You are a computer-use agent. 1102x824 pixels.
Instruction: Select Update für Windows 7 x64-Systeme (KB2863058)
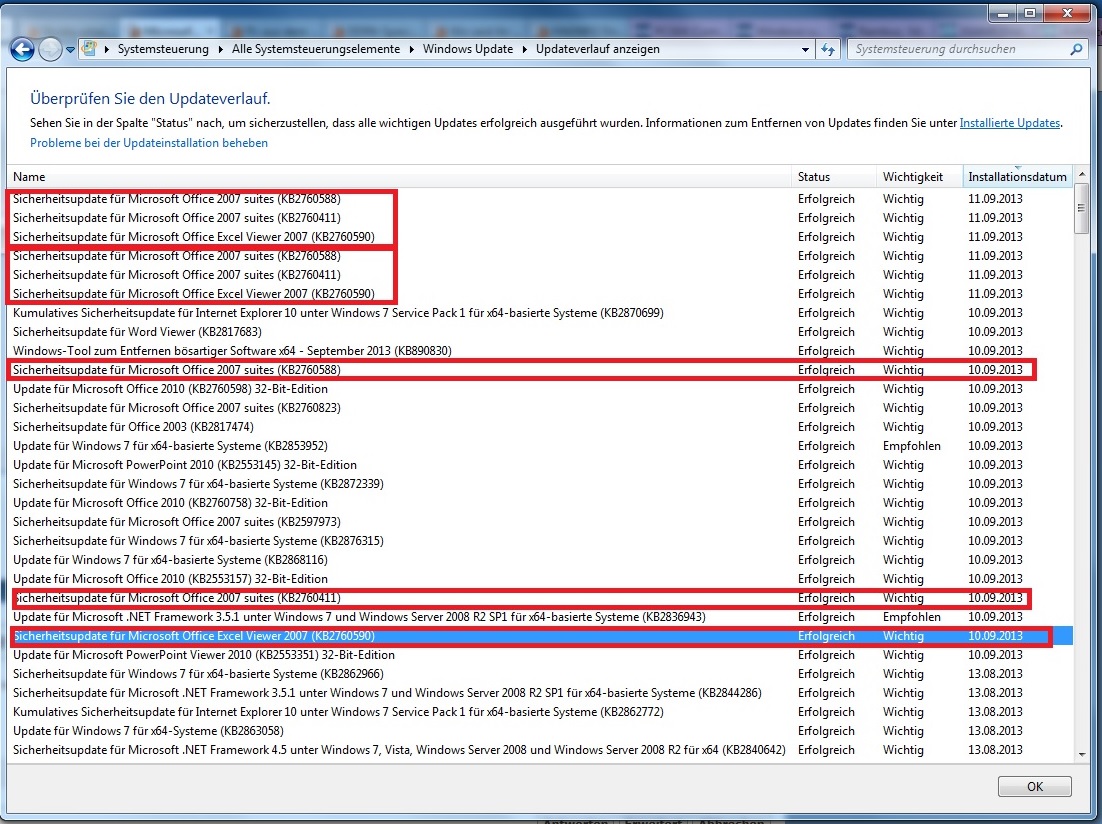(x=540, y=730)
